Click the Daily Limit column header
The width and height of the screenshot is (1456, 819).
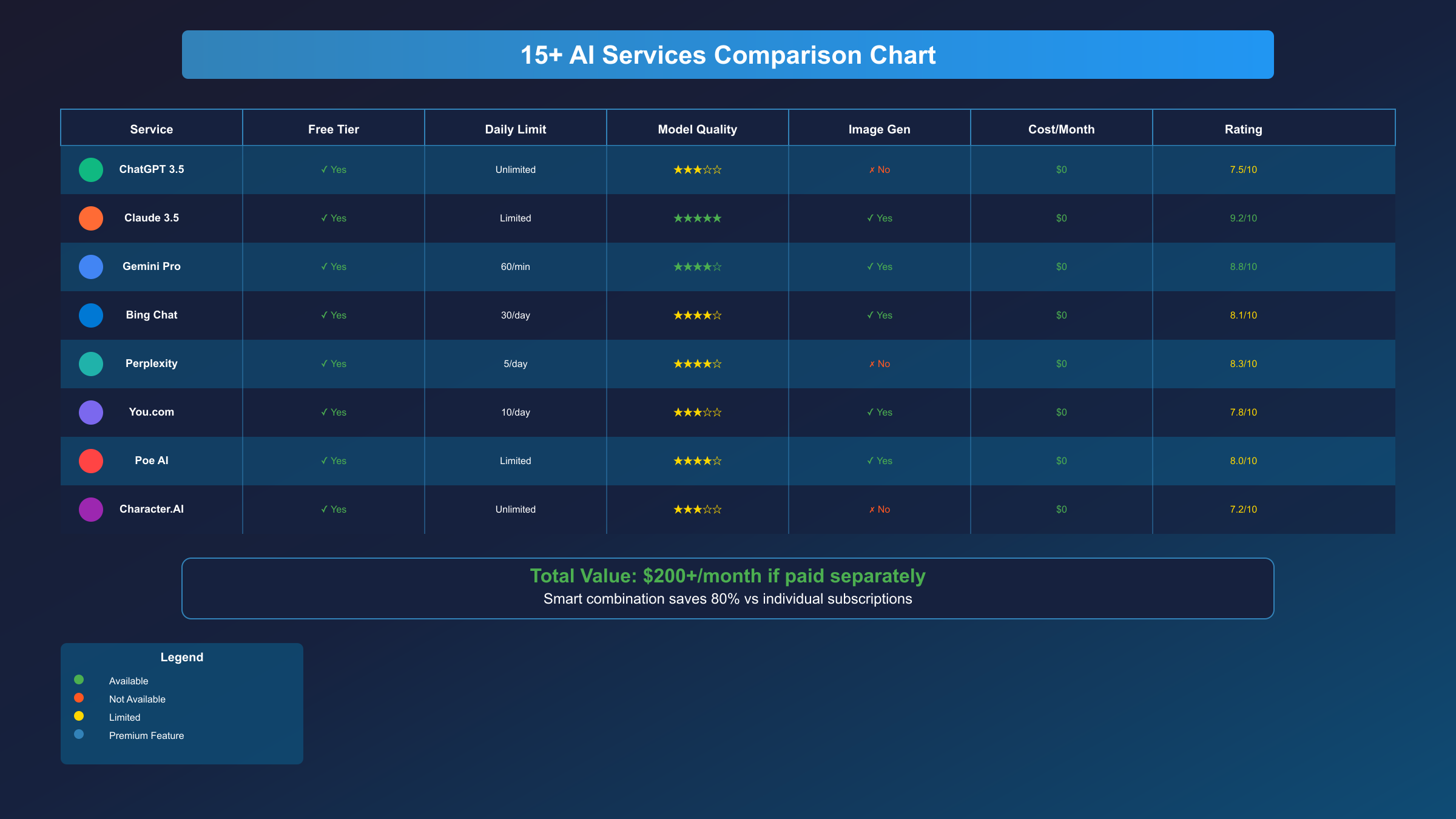pos(516,129)
